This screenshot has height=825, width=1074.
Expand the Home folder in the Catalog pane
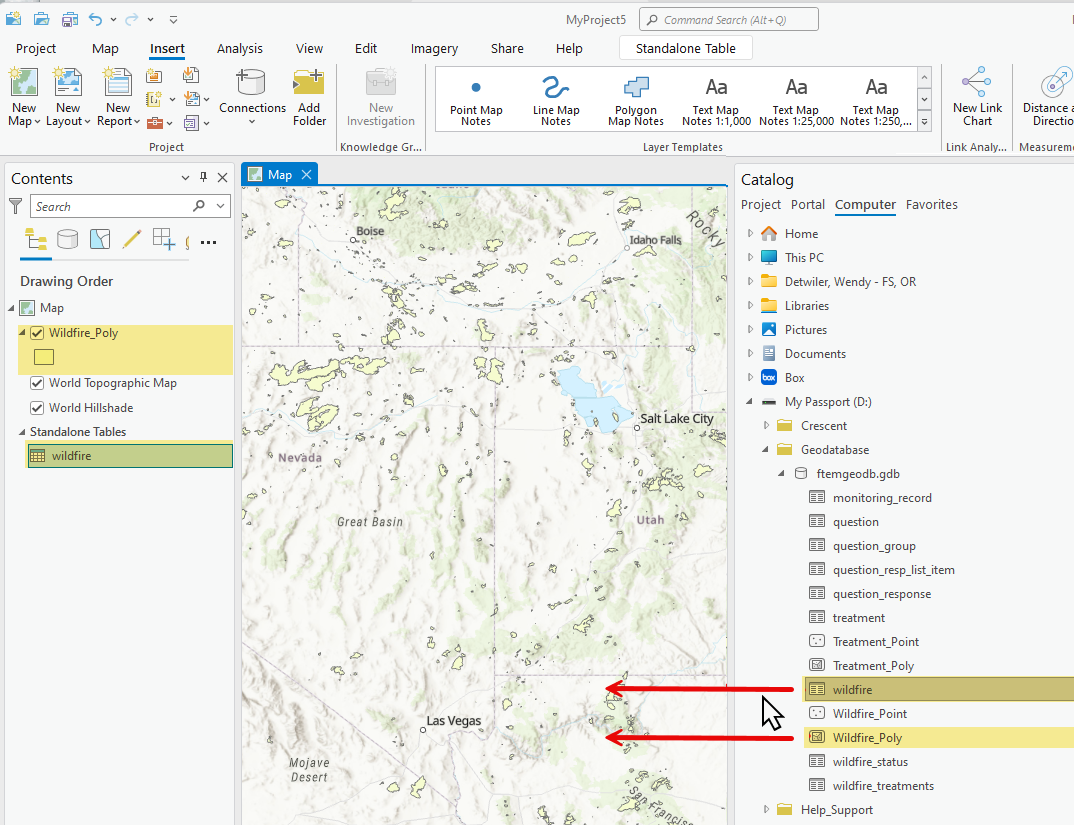click(750, 234)
